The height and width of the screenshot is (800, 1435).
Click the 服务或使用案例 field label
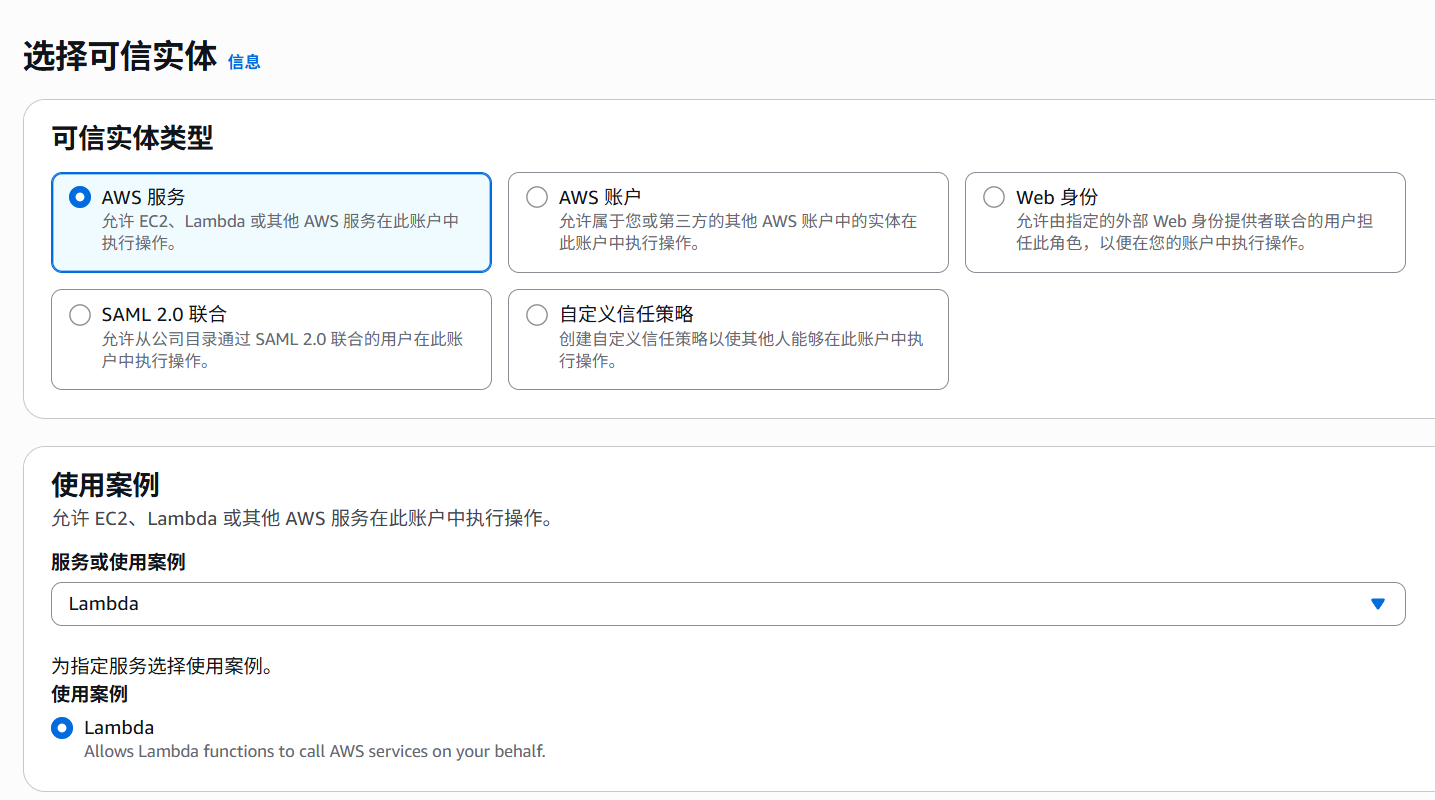coord(118,562)
